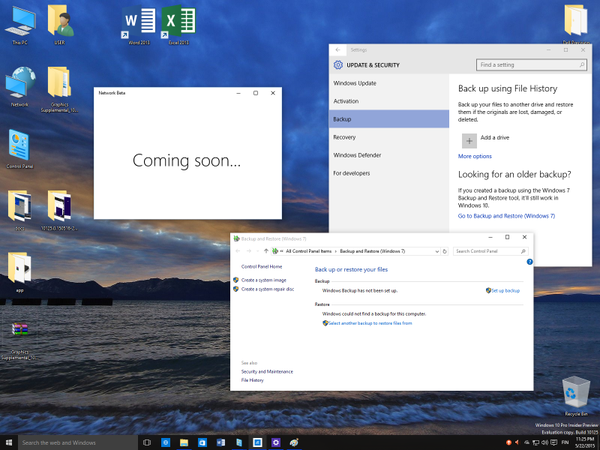
Task: Click the More options link
Action: (474, 156)
